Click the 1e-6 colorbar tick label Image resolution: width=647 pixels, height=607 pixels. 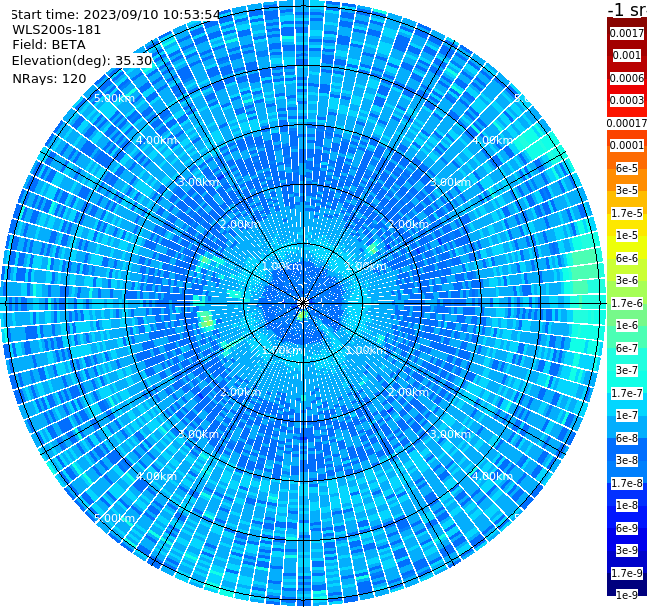tap(627, 325)
